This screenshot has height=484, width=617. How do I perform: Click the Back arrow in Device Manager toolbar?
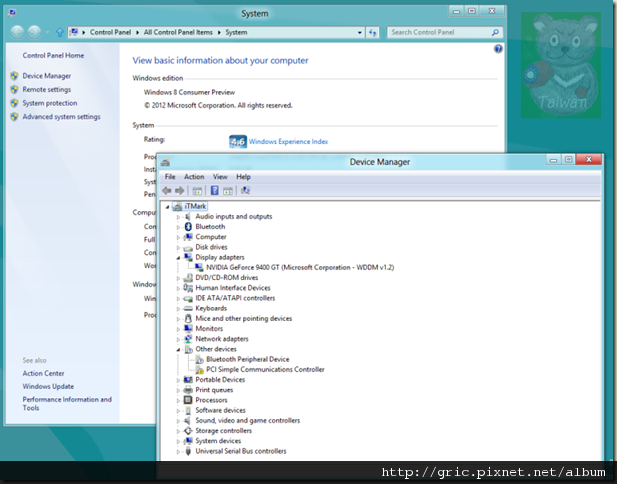pyautogui.click(x=167, y=191)
